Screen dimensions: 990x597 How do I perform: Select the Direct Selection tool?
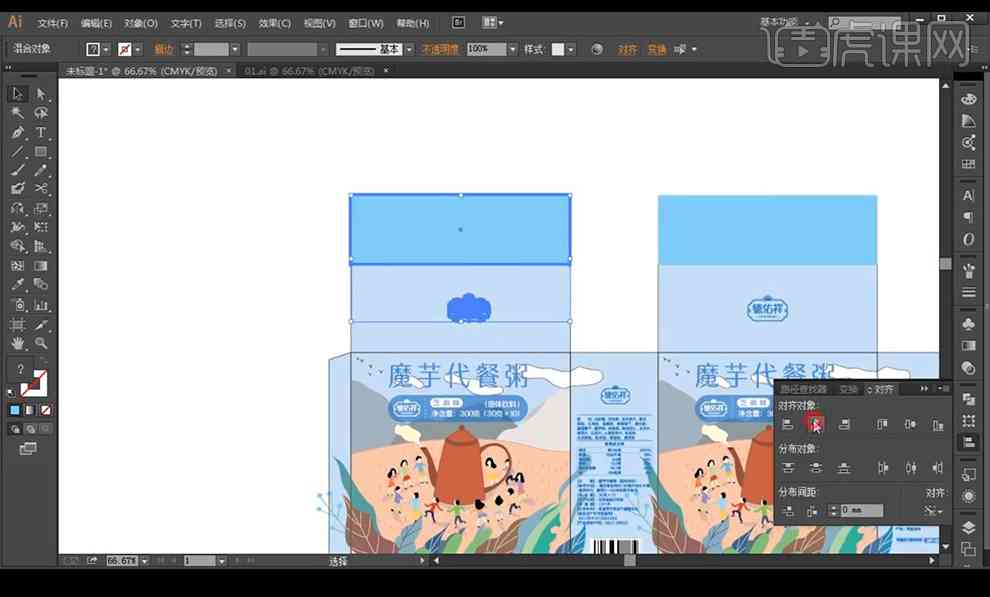(41, 94)
